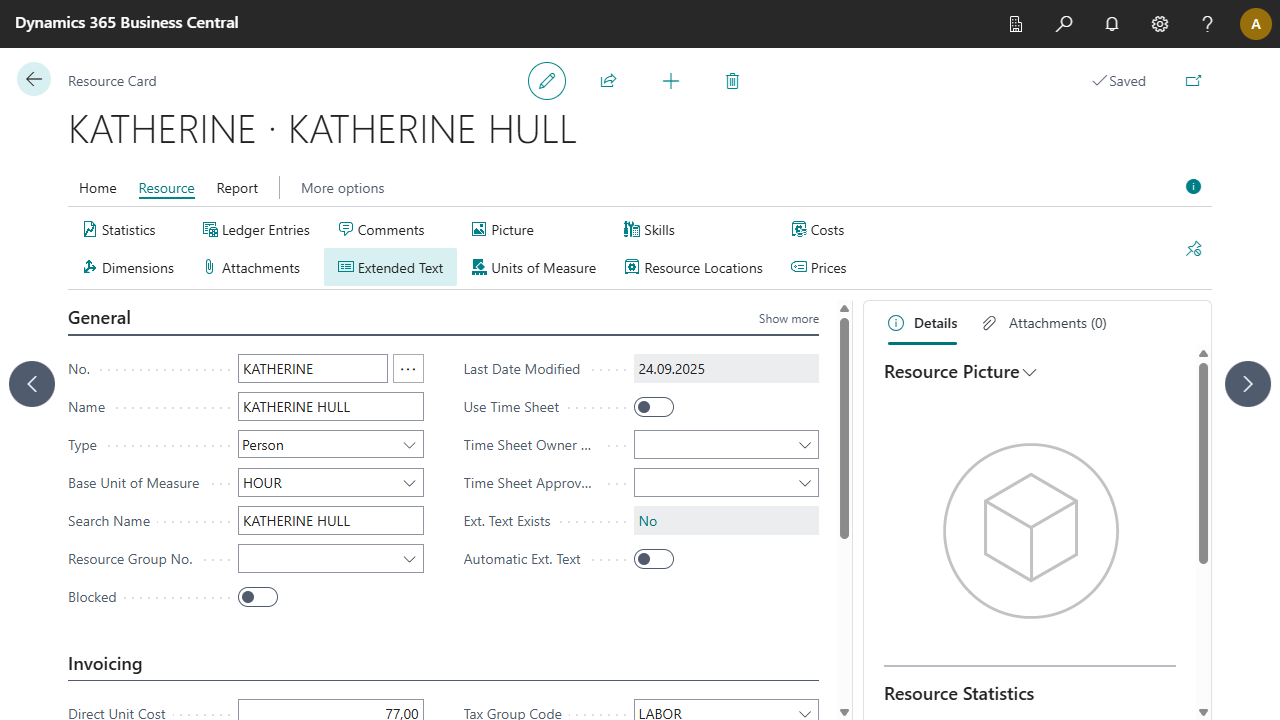This screenshot has height=720, width=1280.
Task: Collapse the Resource Picture section chevron
Action: coord(1030,373)
